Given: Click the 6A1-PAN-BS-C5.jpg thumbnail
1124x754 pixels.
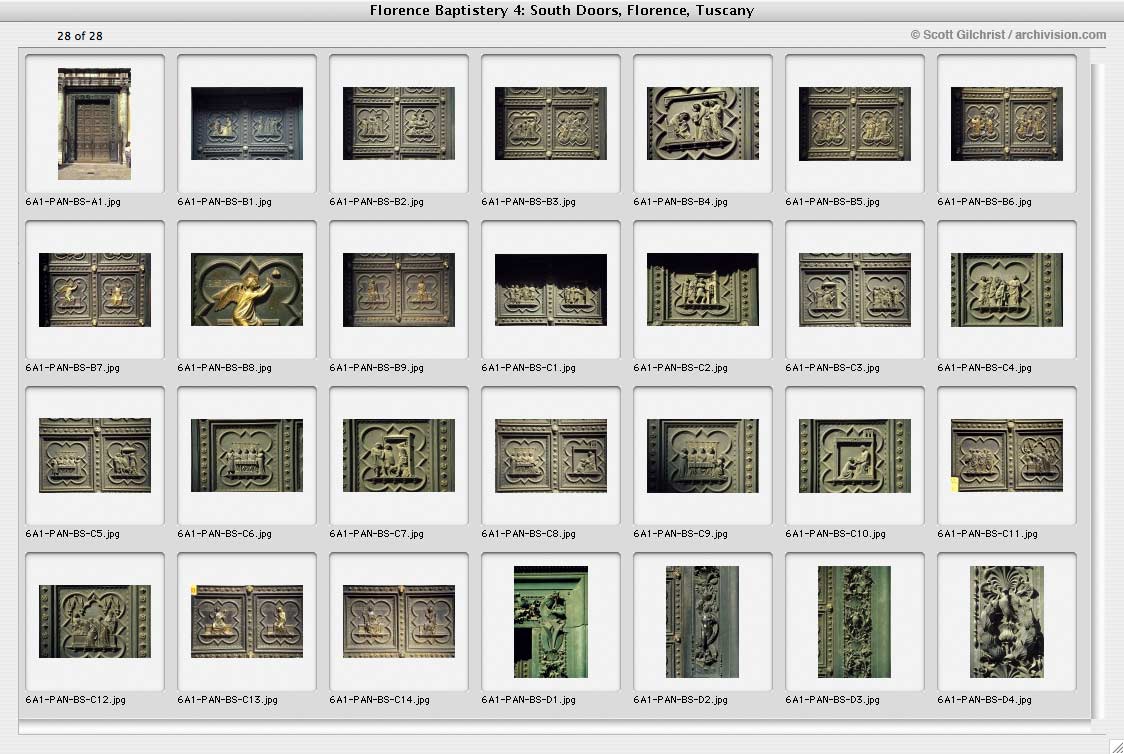Looking at the screenshot, I should coord(95,455).
